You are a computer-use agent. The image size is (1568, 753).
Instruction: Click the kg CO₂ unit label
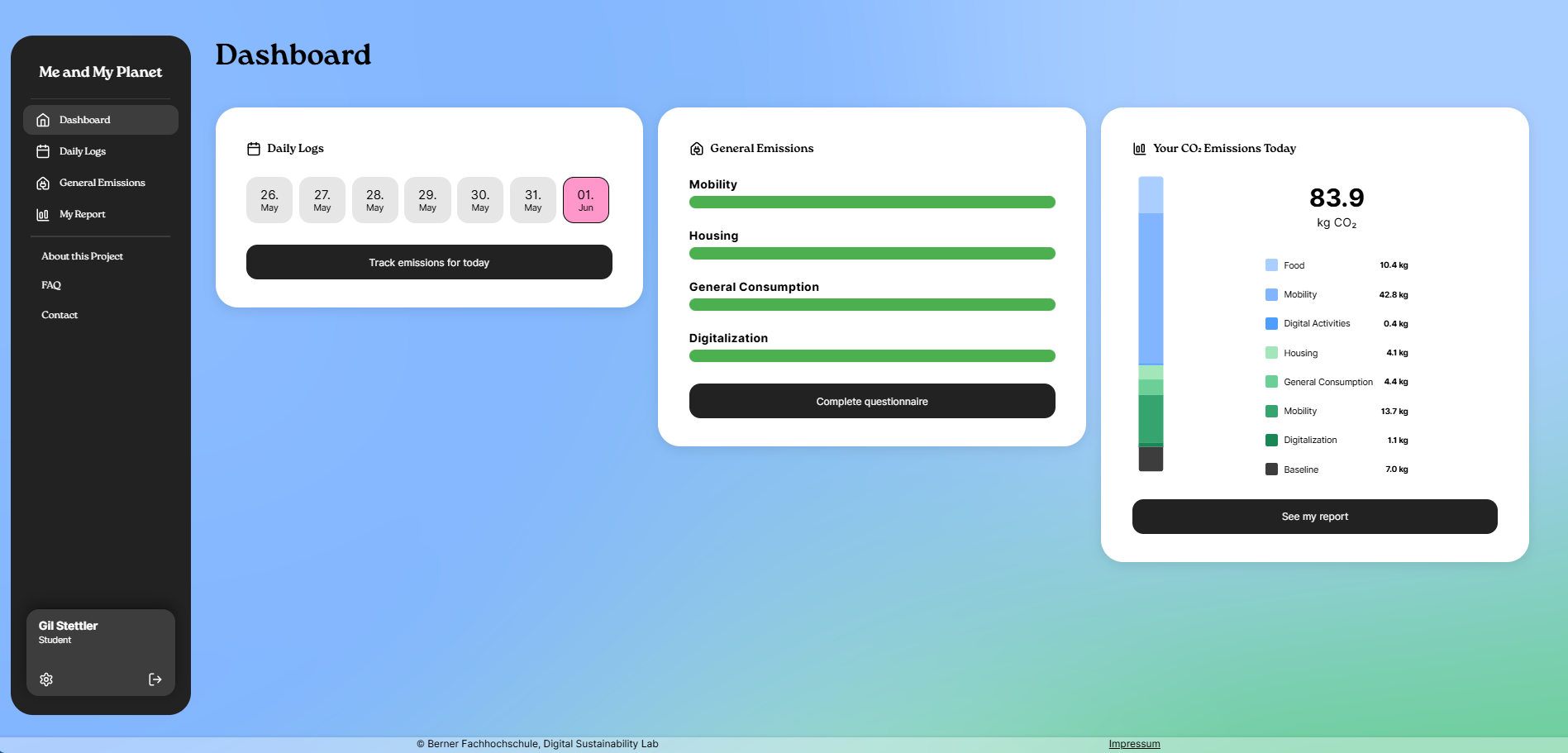click(x=1337, y=223)
